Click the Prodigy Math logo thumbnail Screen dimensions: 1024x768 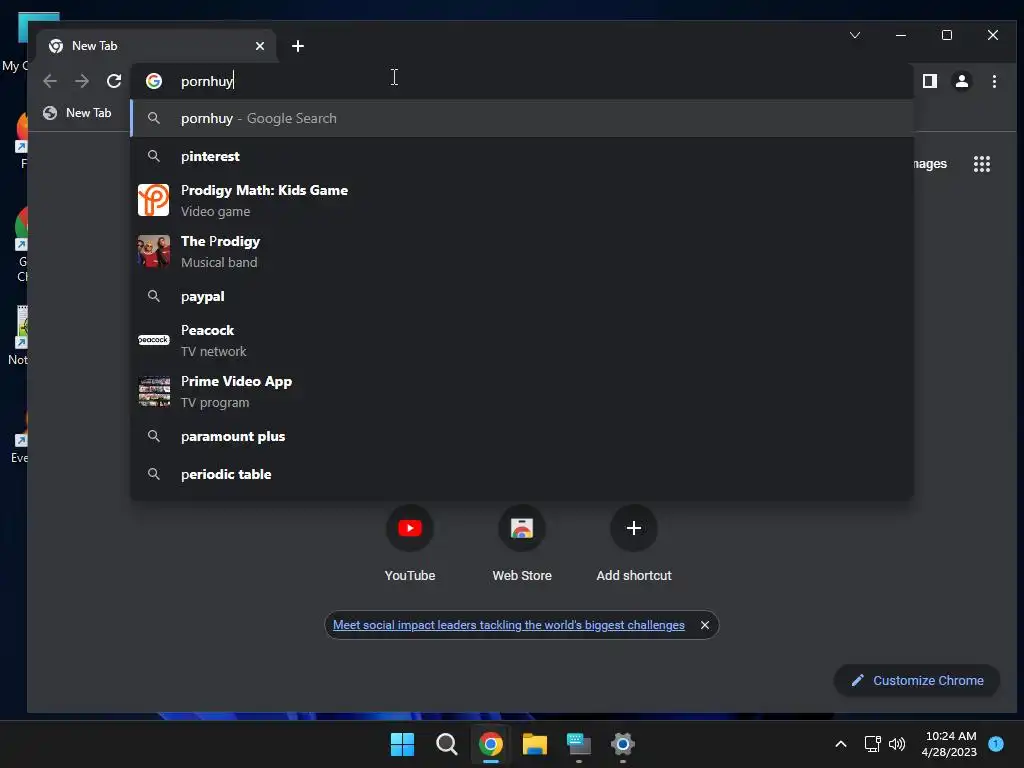153,200
